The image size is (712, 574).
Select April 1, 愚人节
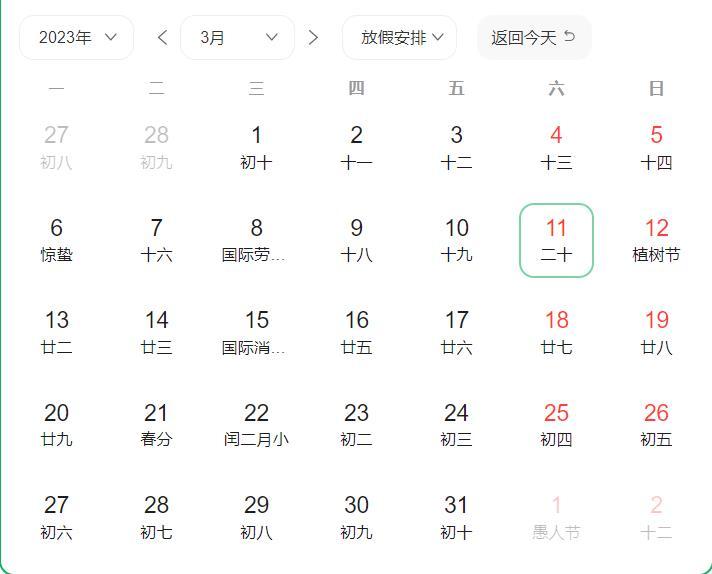tap(556, 518)
